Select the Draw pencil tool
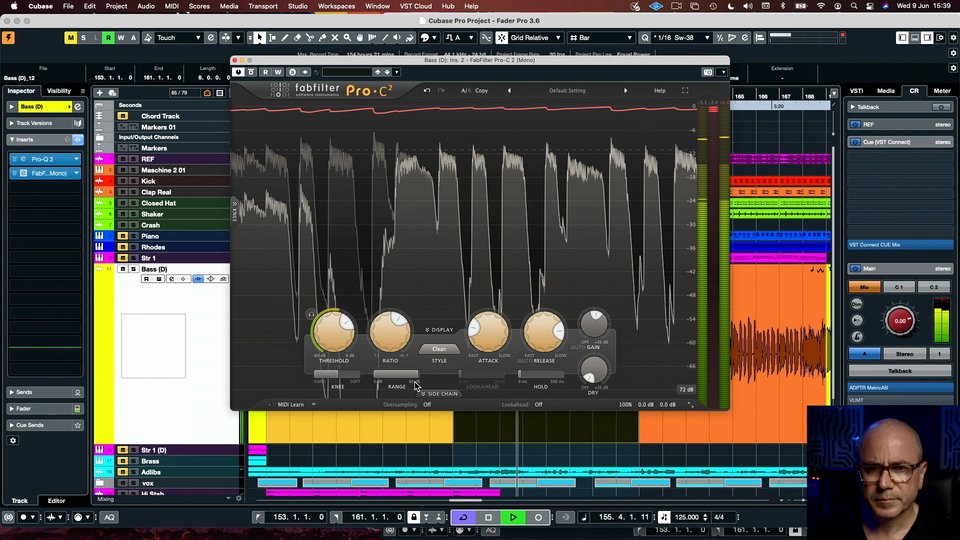 coord(285,38)
